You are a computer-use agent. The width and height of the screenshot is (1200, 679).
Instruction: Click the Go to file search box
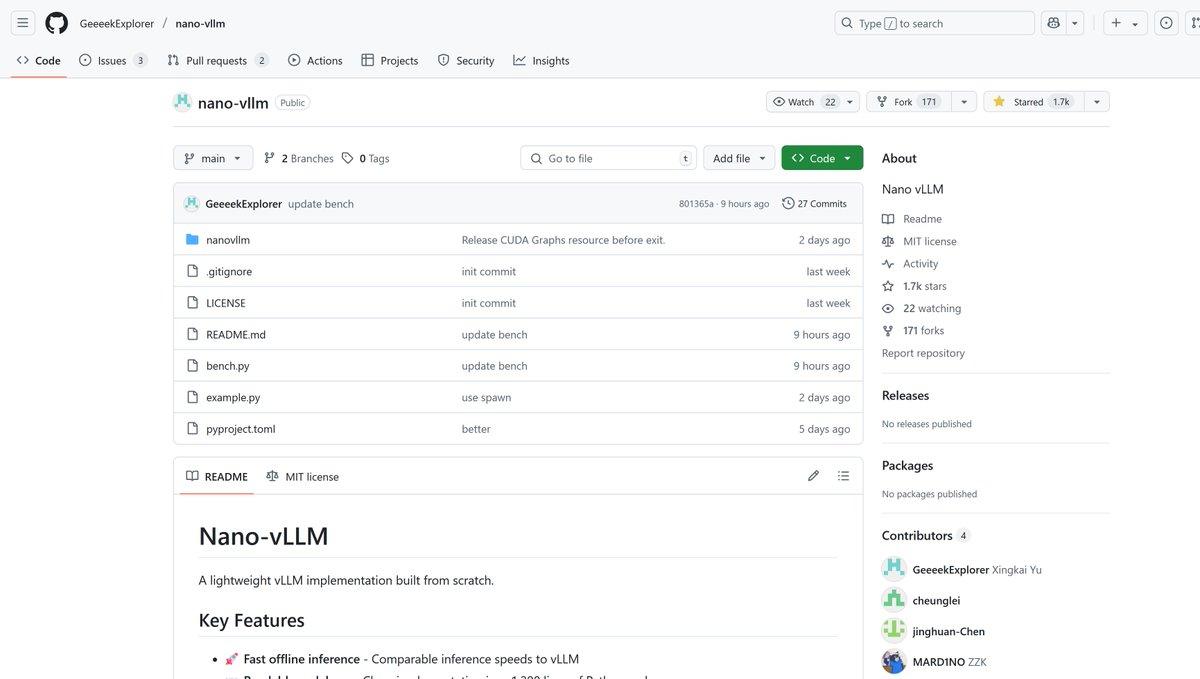point(609,158)
